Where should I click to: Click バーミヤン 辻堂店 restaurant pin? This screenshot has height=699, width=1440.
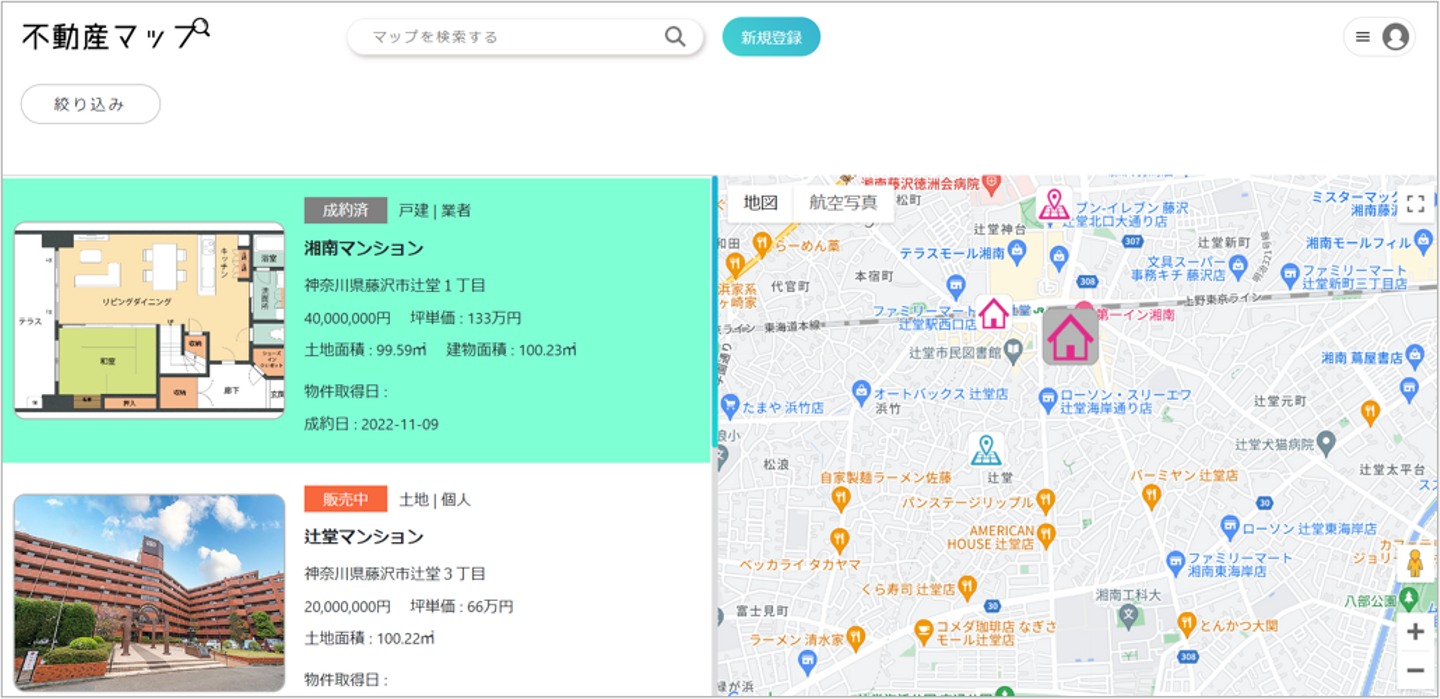(1151, 496)
